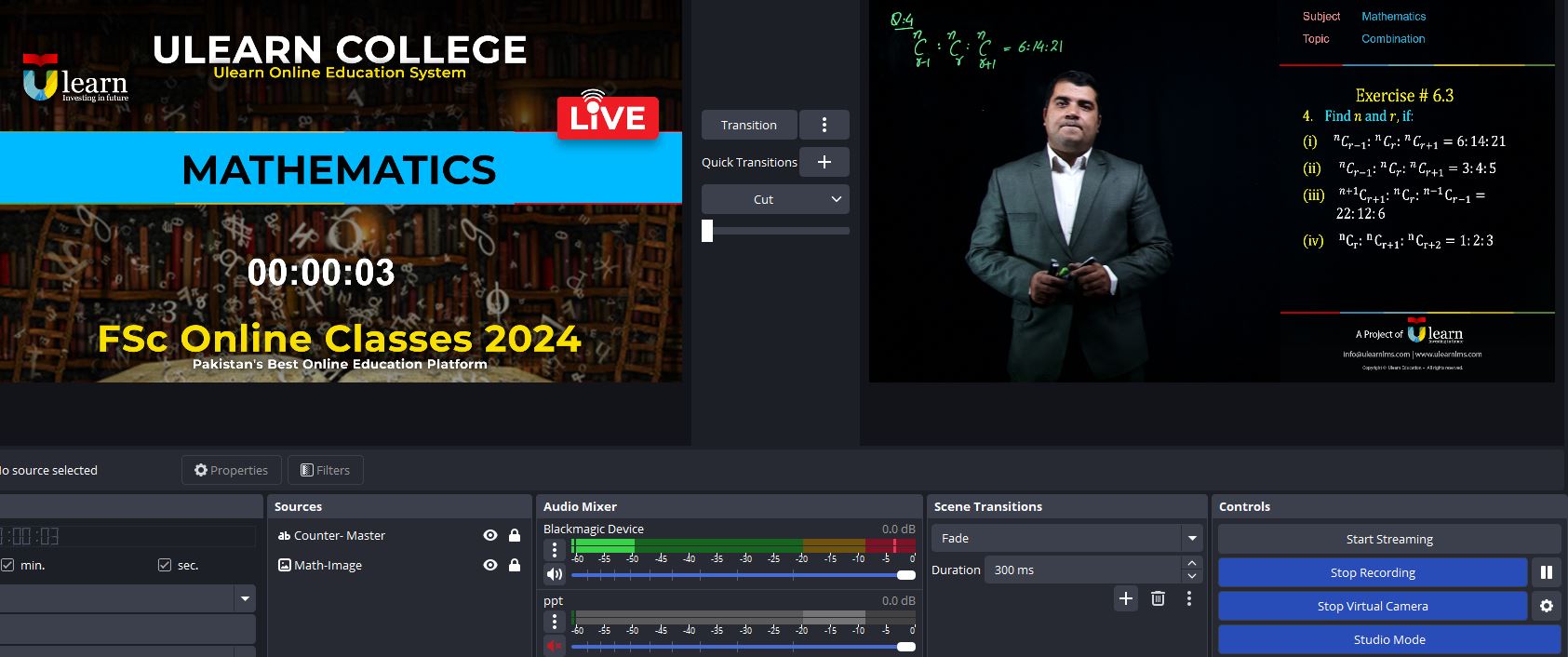Click the ppt audio source label

[553, 601]
